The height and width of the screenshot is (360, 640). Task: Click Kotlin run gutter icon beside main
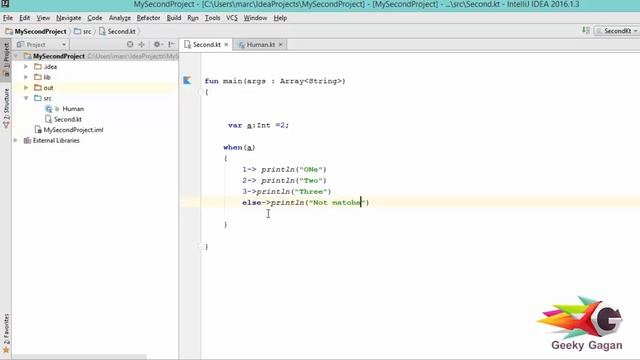coord(187,80)
